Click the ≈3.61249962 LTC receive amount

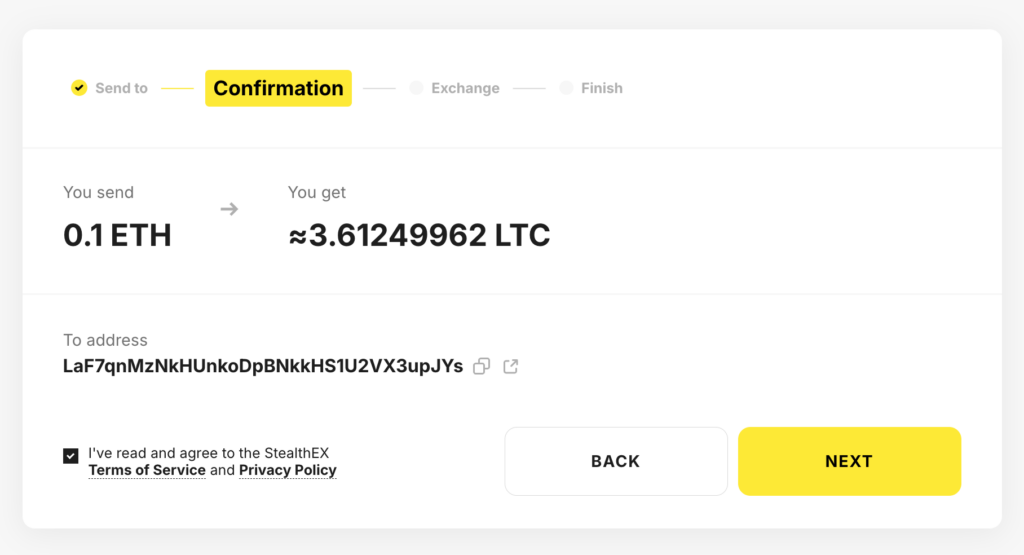click(x=419, y=235)
